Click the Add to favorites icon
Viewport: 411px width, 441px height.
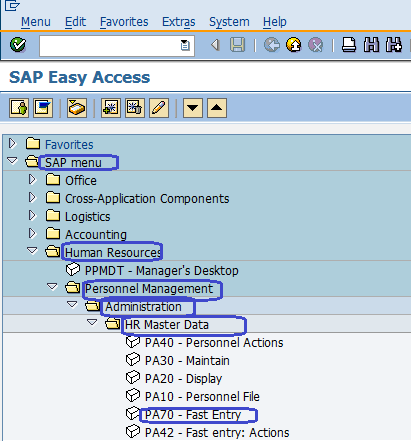point(111,108)
